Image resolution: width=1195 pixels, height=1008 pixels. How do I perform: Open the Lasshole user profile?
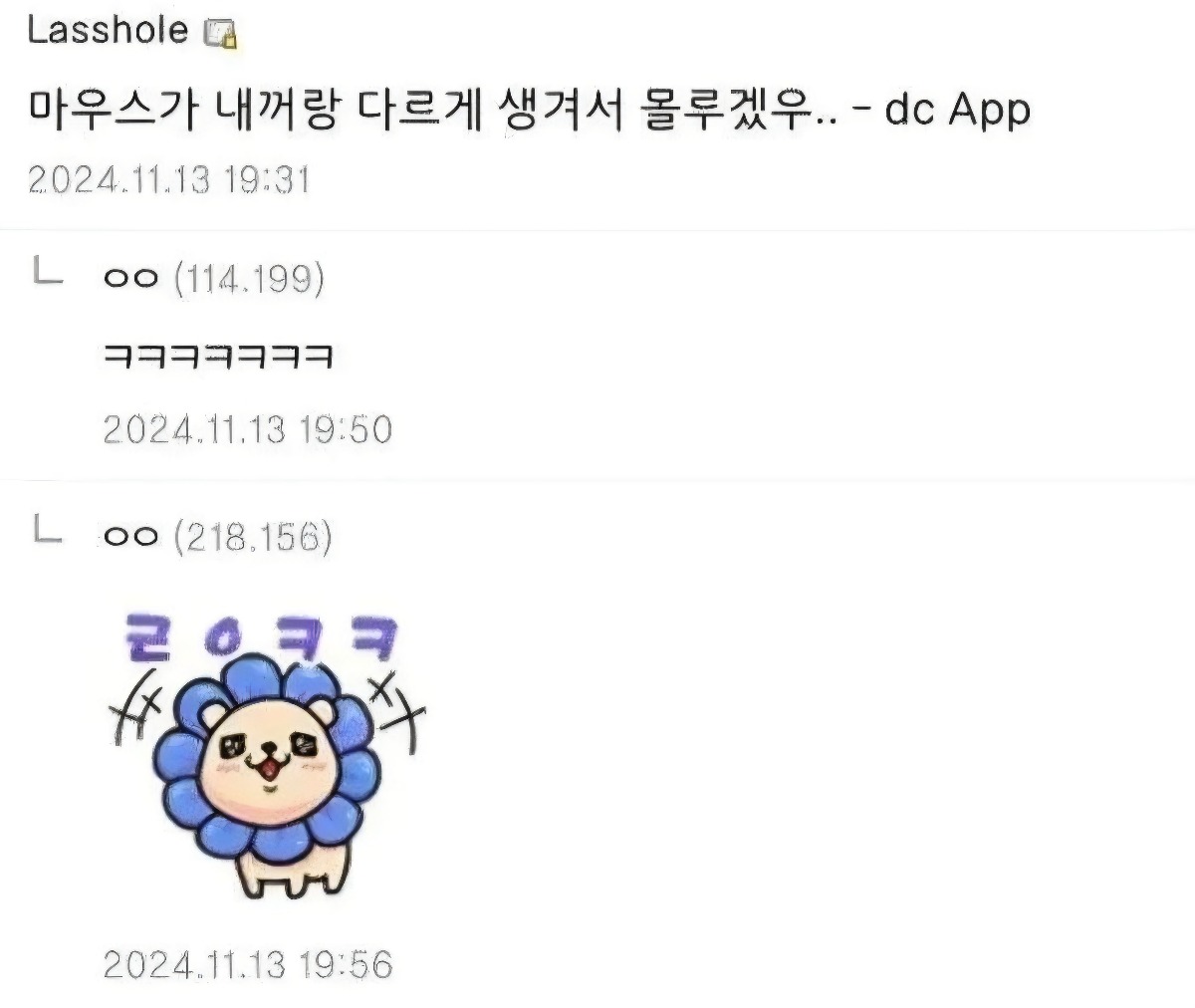pos(108,31)
